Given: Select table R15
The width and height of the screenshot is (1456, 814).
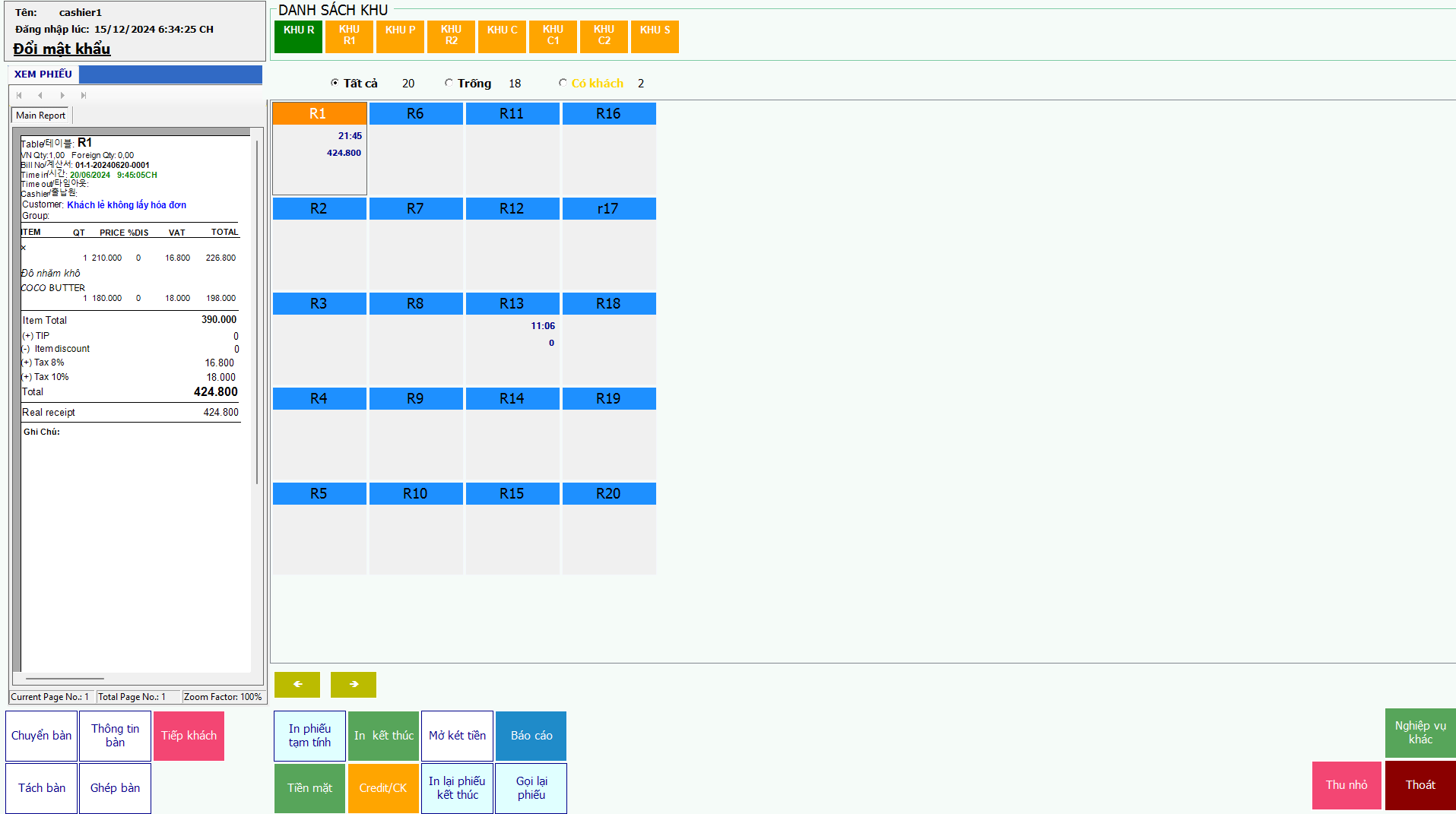Looking at the screenshot, I should point(512,528).
